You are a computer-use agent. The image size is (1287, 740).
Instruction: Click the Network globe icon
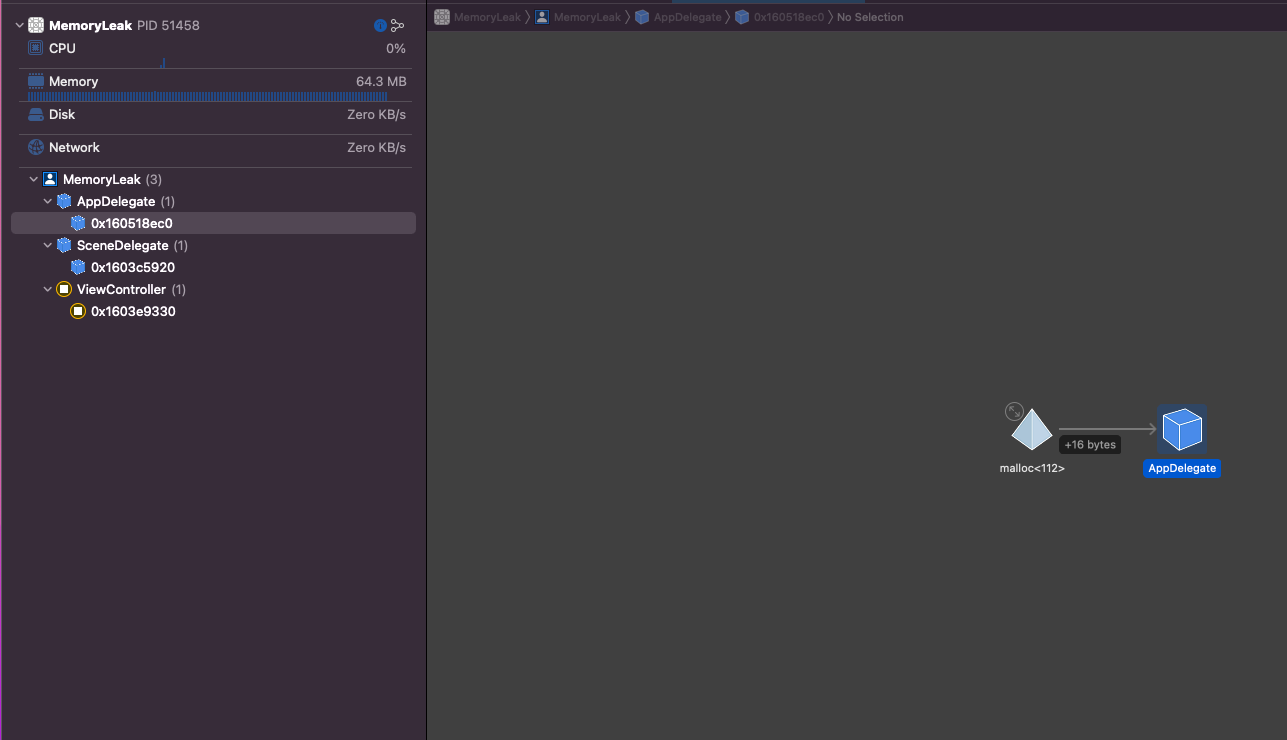pos(36,147)
